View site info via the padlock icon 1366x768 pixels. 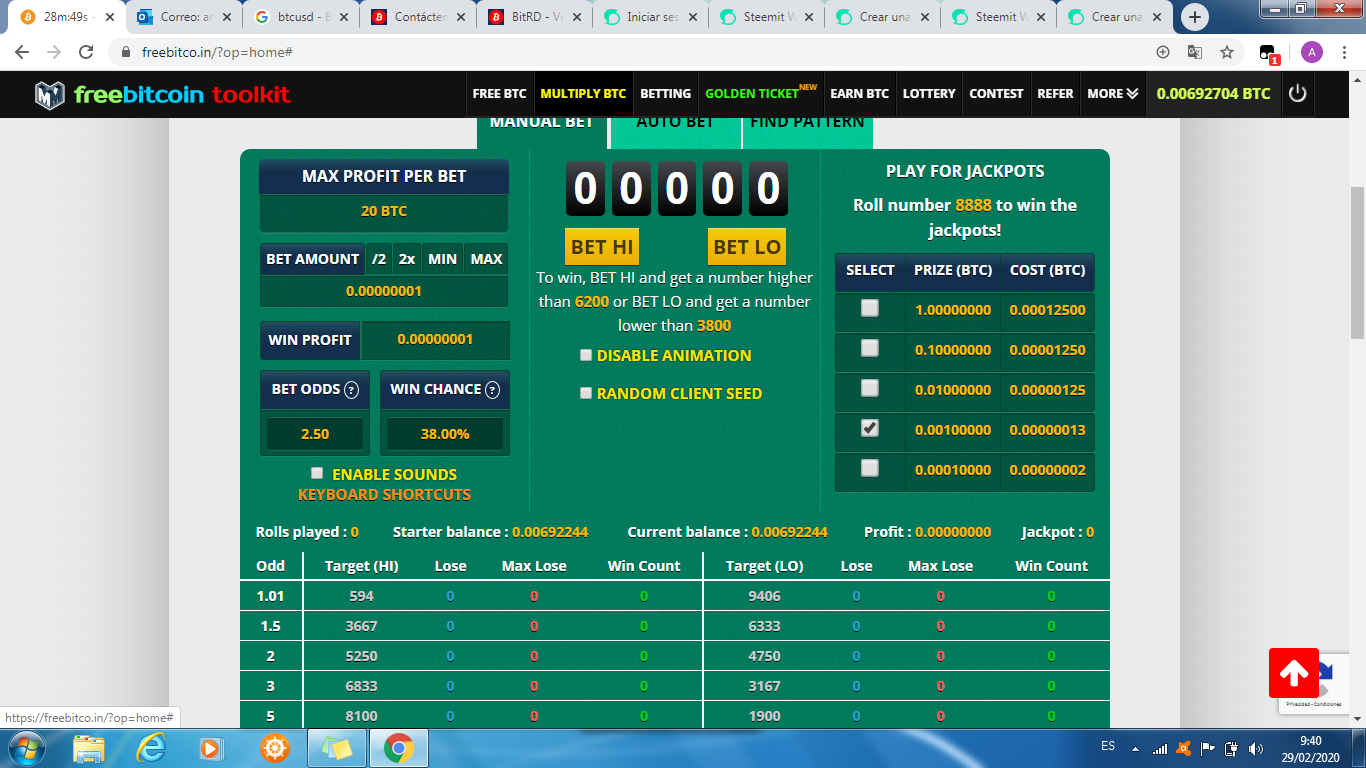pyautogui.click(x=127, y=52)
